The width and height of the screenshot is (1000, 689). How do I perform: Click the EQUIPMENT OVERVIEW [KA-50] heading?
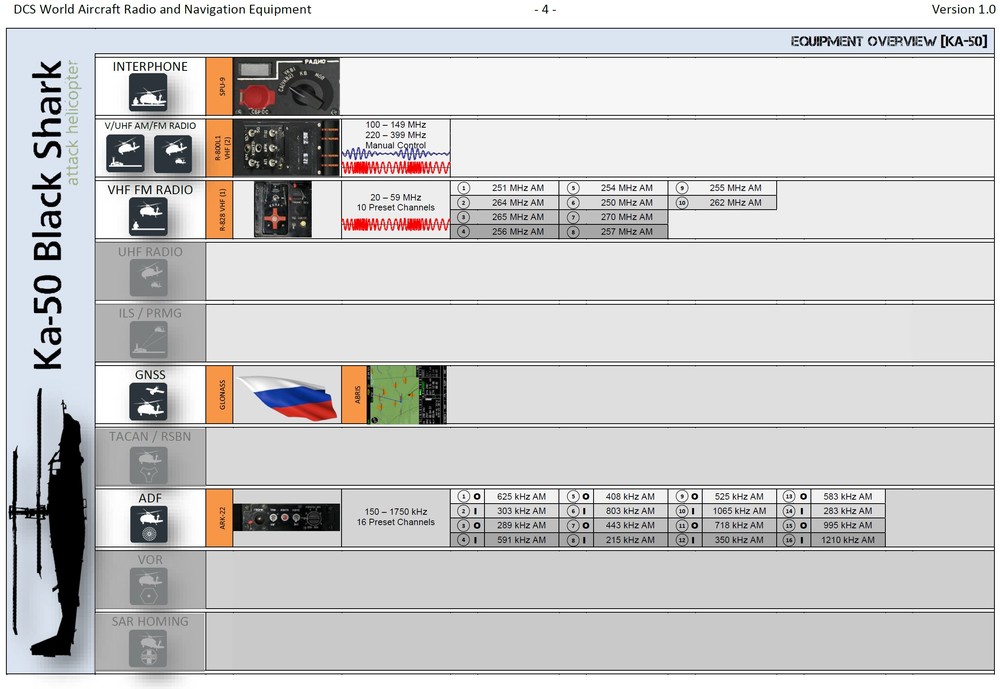pyautogui.click(x=889, y=41)
